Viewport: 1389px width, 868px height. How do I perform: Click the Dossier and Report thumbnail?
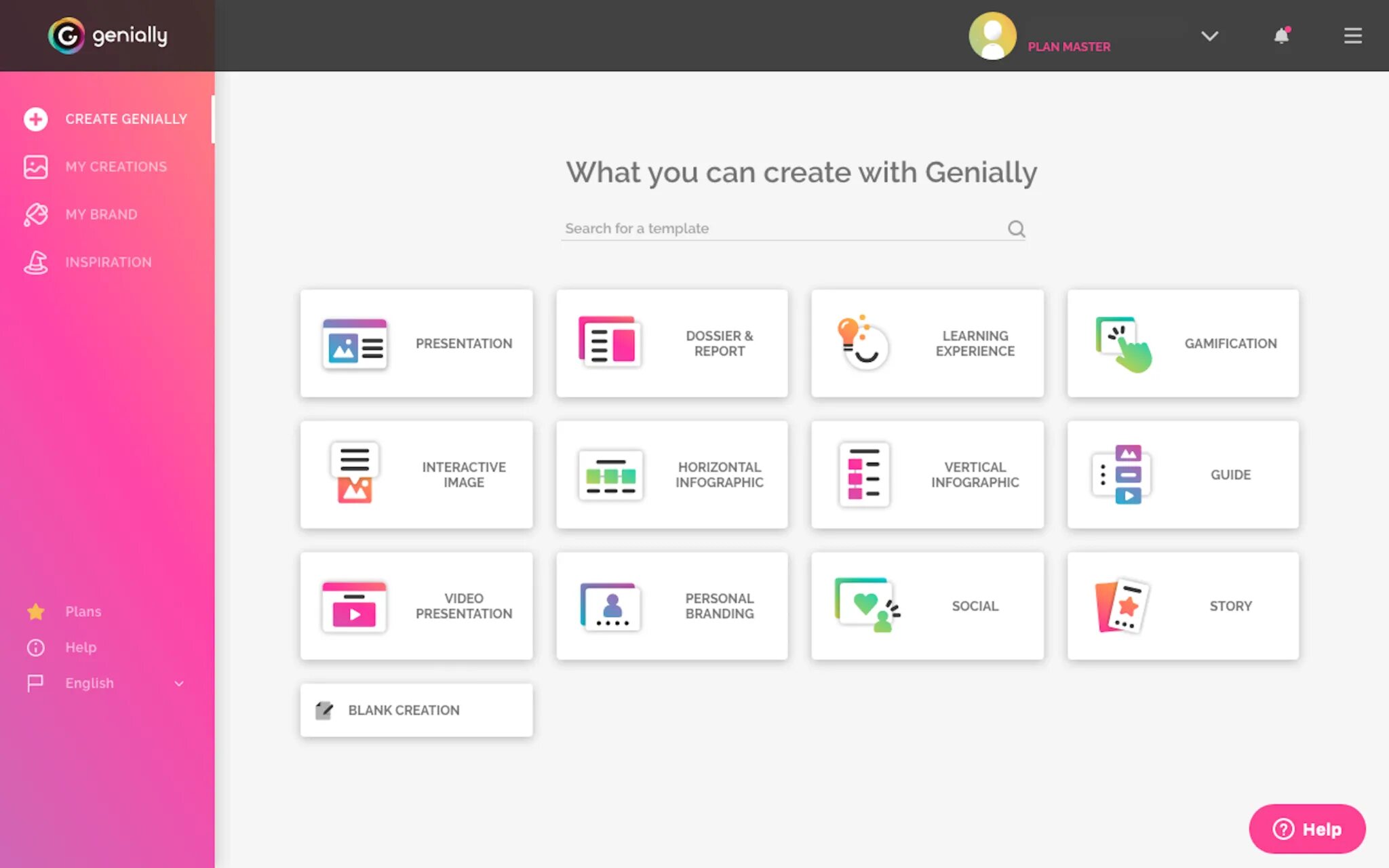(x=672, y=343)
